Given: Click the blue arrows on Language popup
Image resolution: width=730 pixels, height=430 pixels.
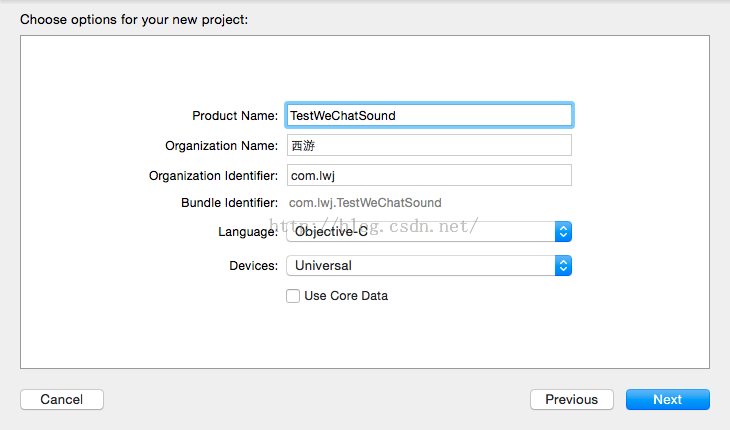Looking at the screenshot, I should 564,232.
